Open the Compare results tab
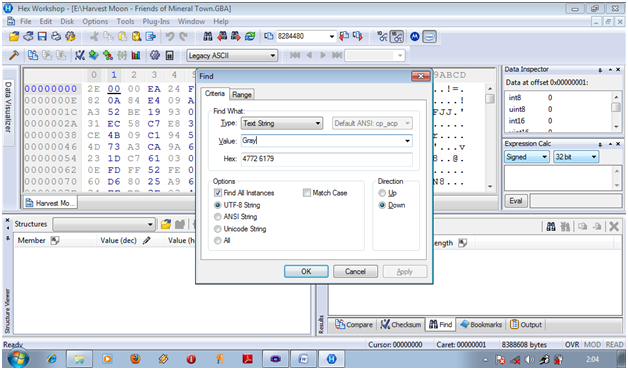The width and height of the screenshot is (628, 370). click(354, 324)
